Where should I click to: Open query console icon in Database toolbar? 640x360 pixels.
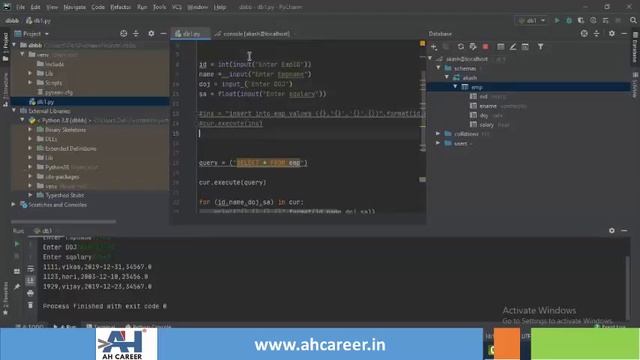click(x=525, y=47)
